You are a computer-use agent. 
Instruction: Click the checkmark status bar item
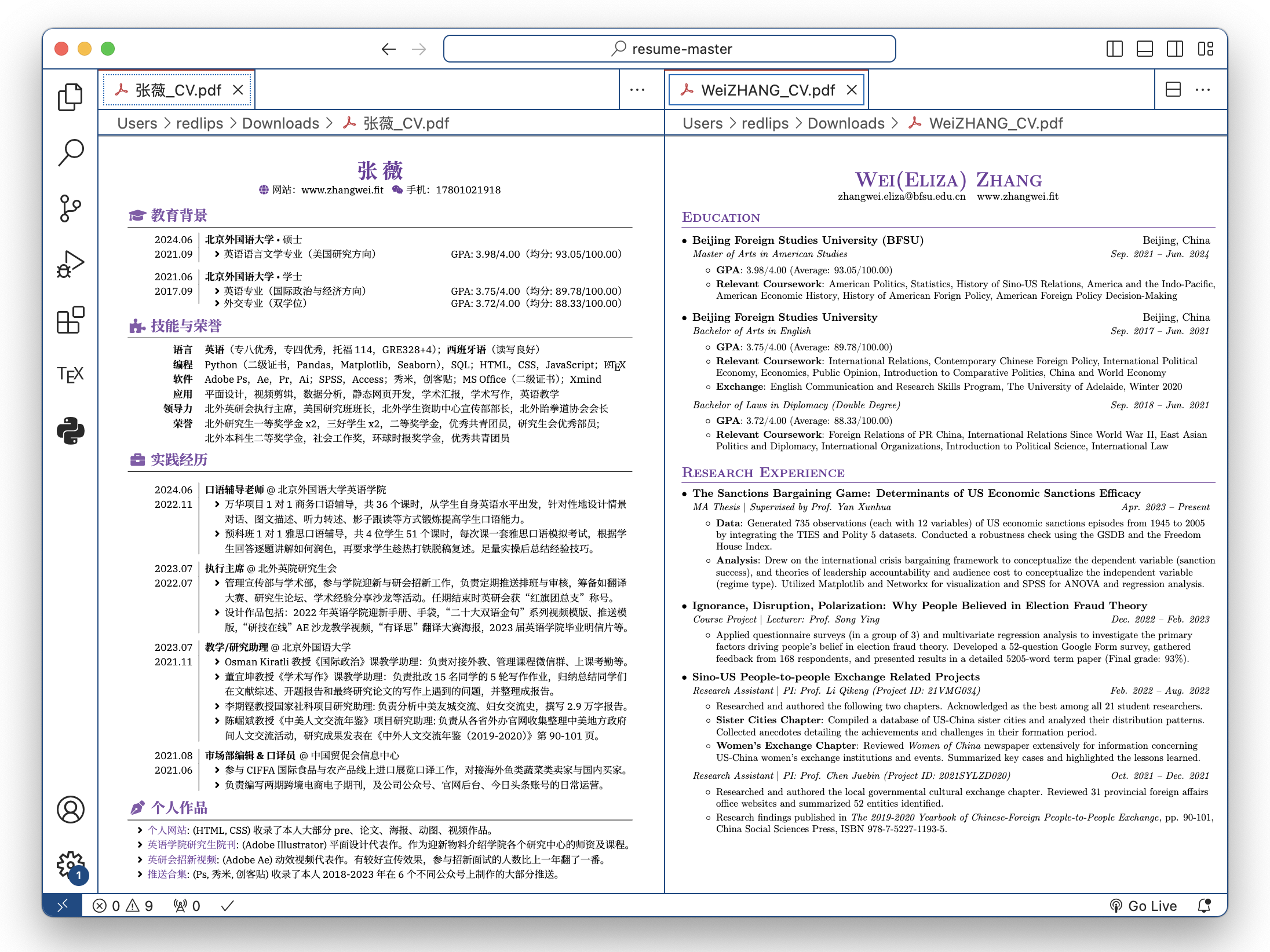point(227,906)
